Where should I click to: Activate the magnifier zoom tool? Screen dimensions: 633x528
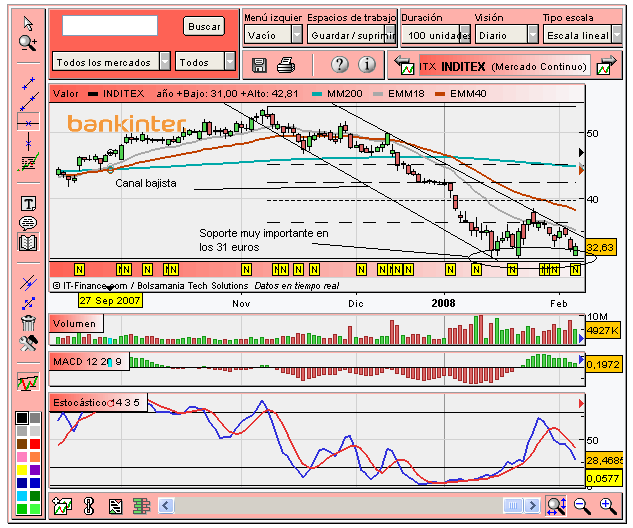tap(28, 43)
